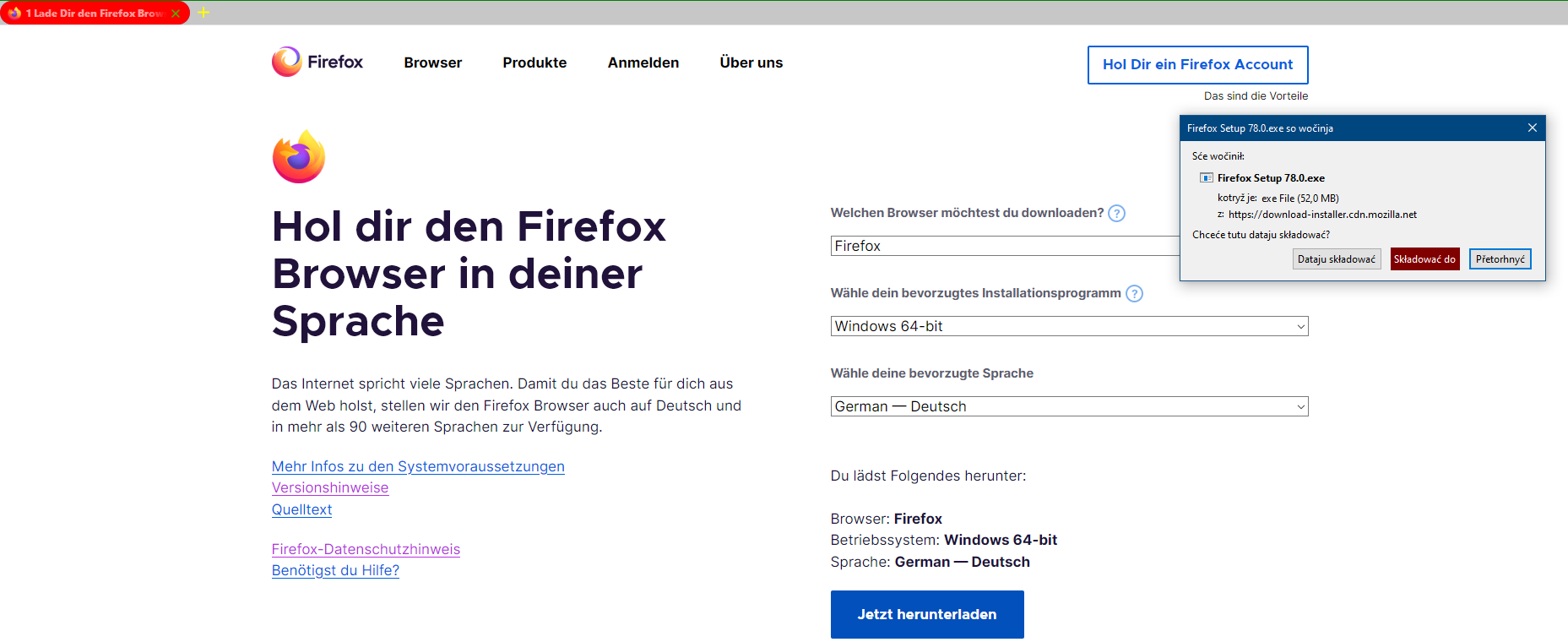
Task: Click the 'Chceće tutu dataju składować?' prompt
Action: 1261,235
